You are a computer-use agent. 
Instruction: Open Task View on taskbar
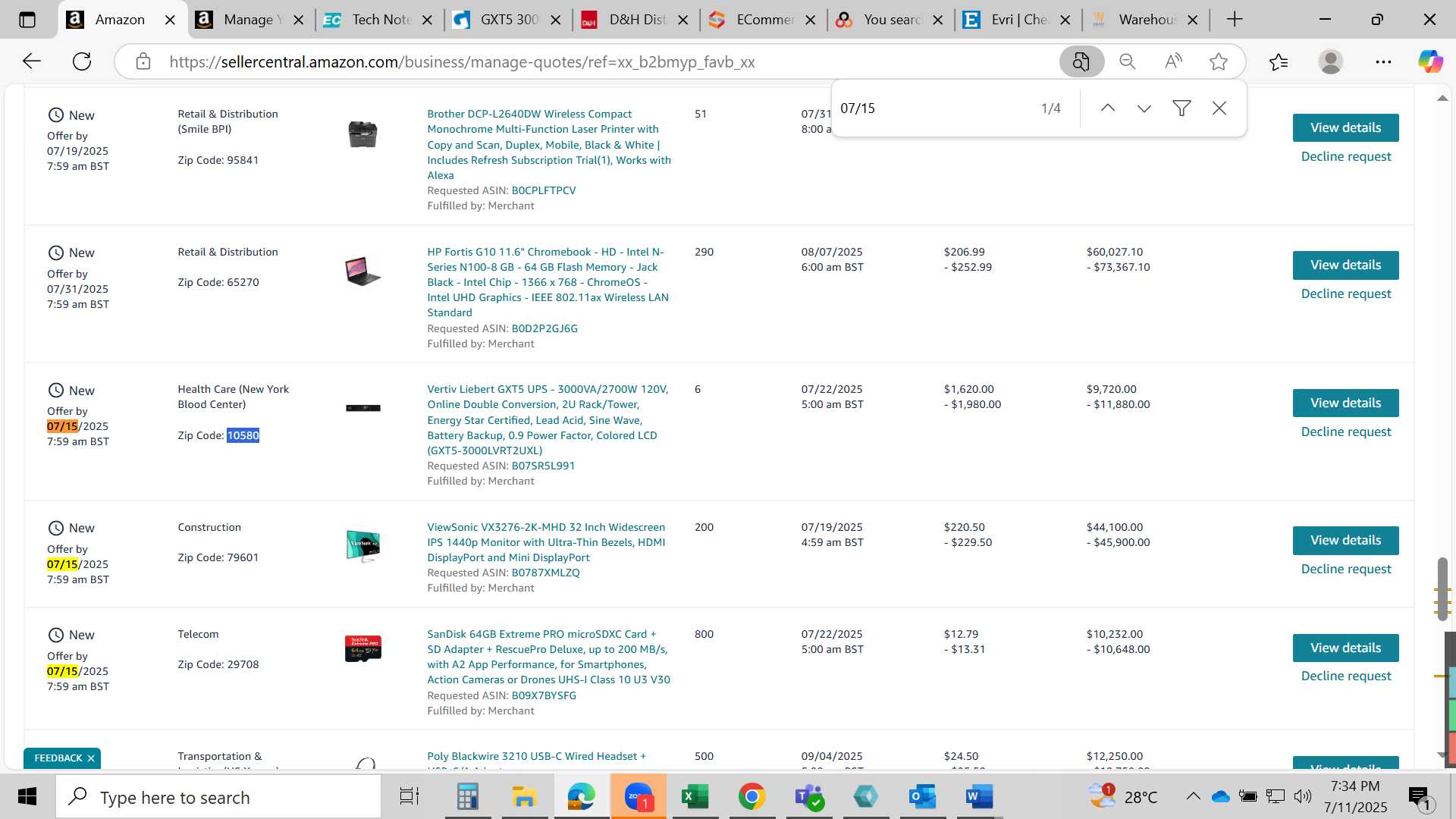409,797
